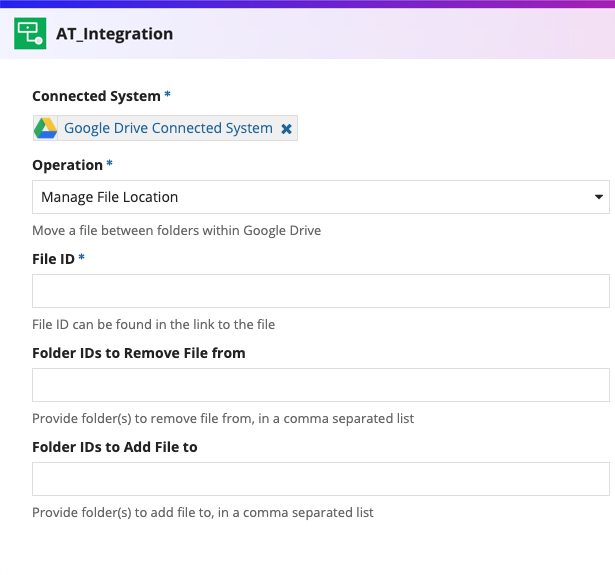Click 'Provide folder(s) to remove file from' hint
The width and height of the screenshot is (615, 575).
(x=223, y=419)
